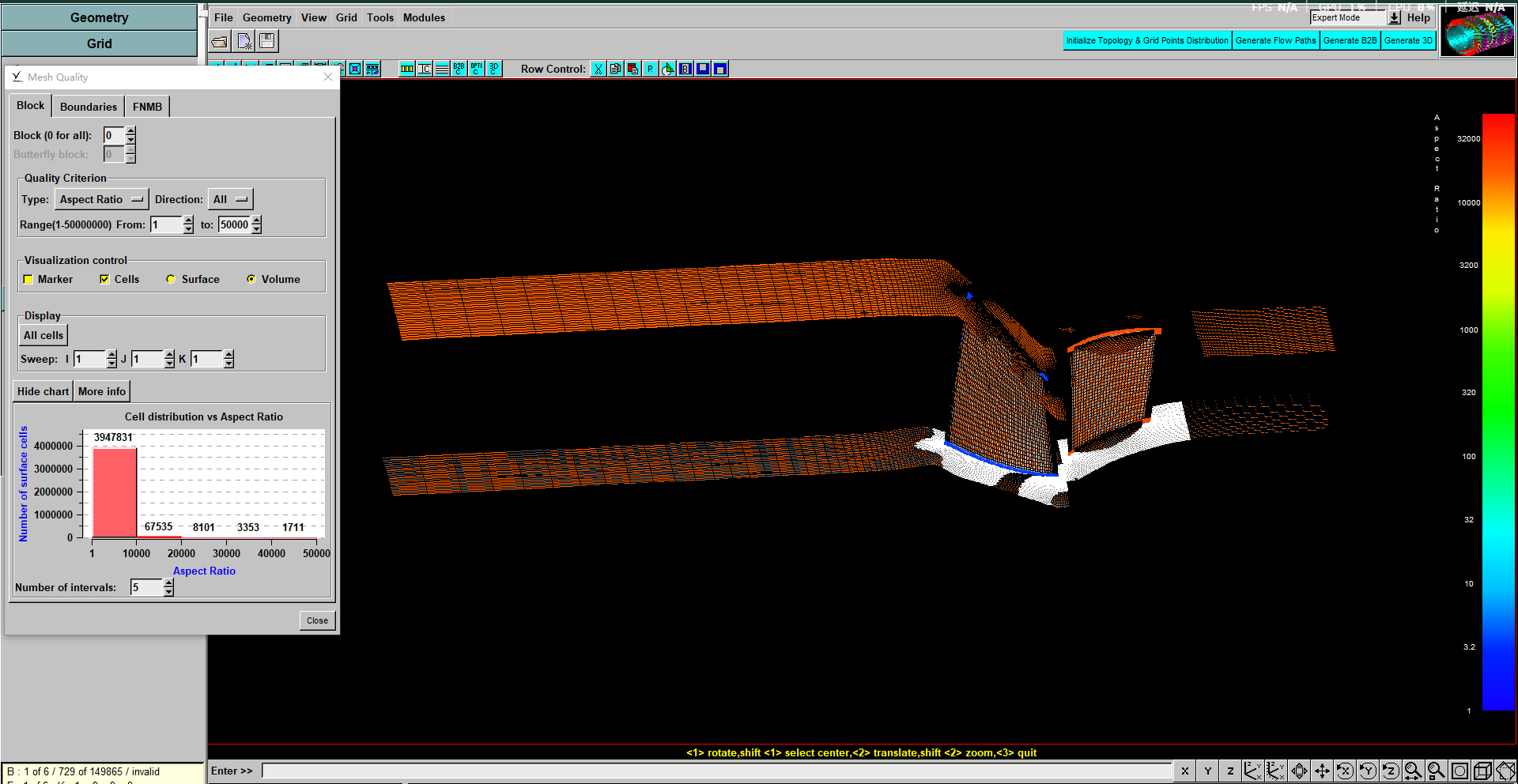The image size is (1518, 784).
Task: Enable the Marker checkbox
Action: click(x=28, y=280)
